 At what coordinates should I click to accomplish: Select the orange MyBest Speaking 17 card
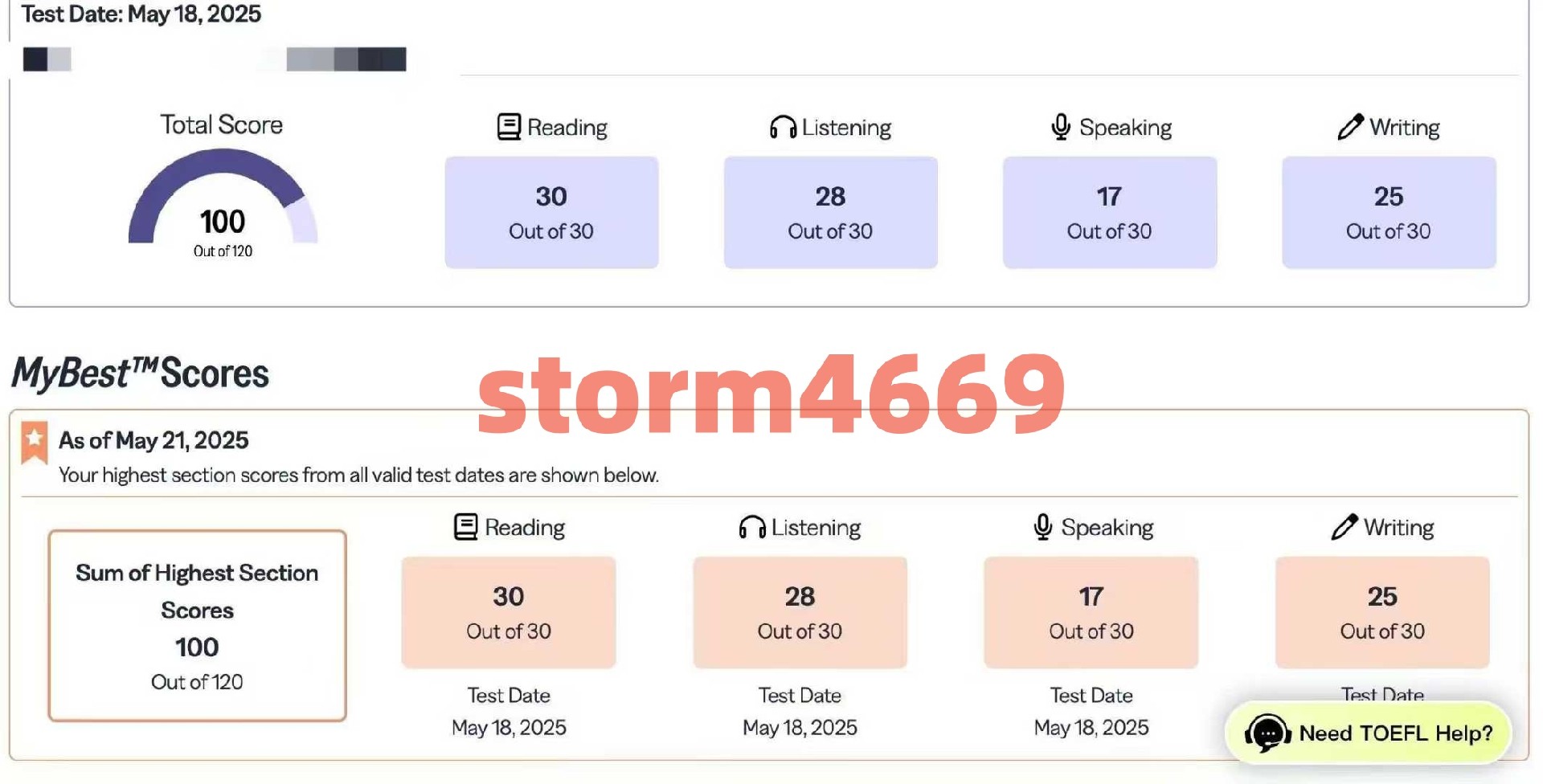pyautogui.click(x=1091, y=612)
